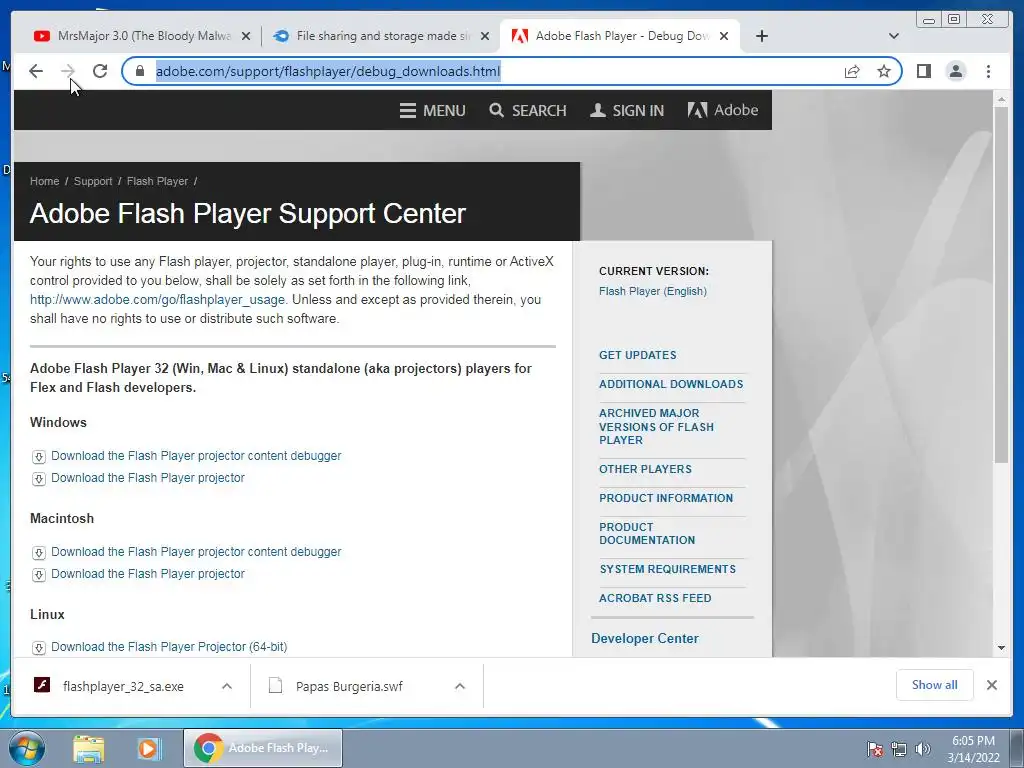Open Archived Major Versions of Flash Player
This screenshot has height=768, width=1024.
[x=656, y=426]
